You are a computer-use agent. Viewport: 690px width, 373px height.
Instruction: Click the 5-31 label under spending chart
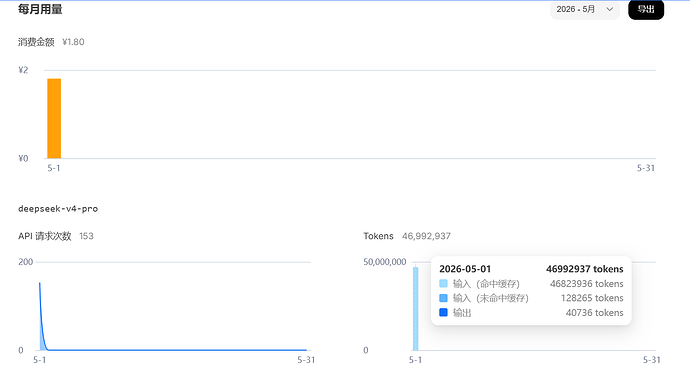click(646, 168)
